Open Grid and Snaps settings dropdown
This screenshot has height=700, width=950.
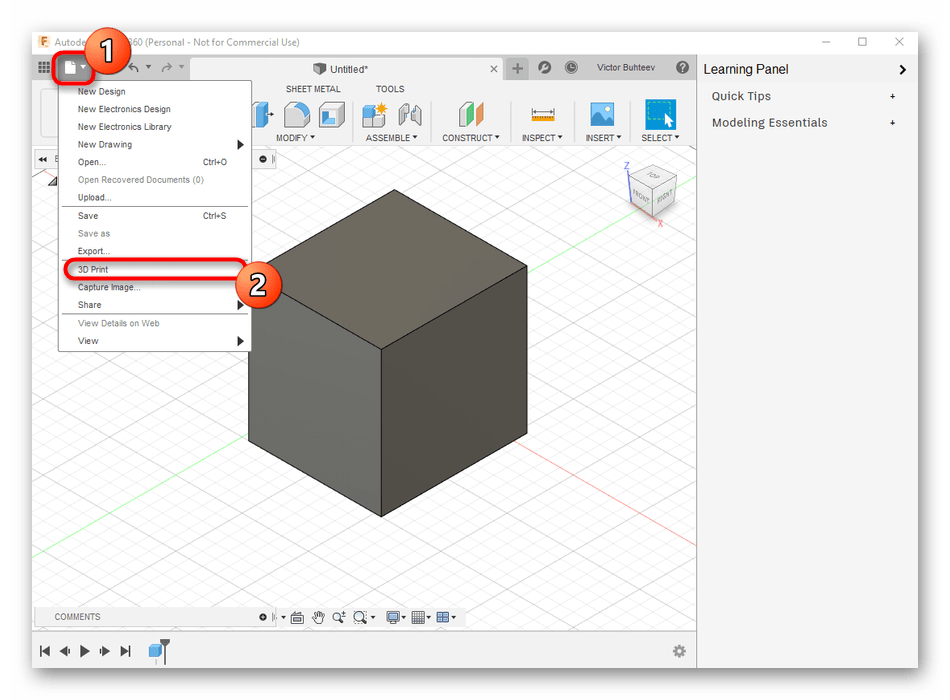421,618
